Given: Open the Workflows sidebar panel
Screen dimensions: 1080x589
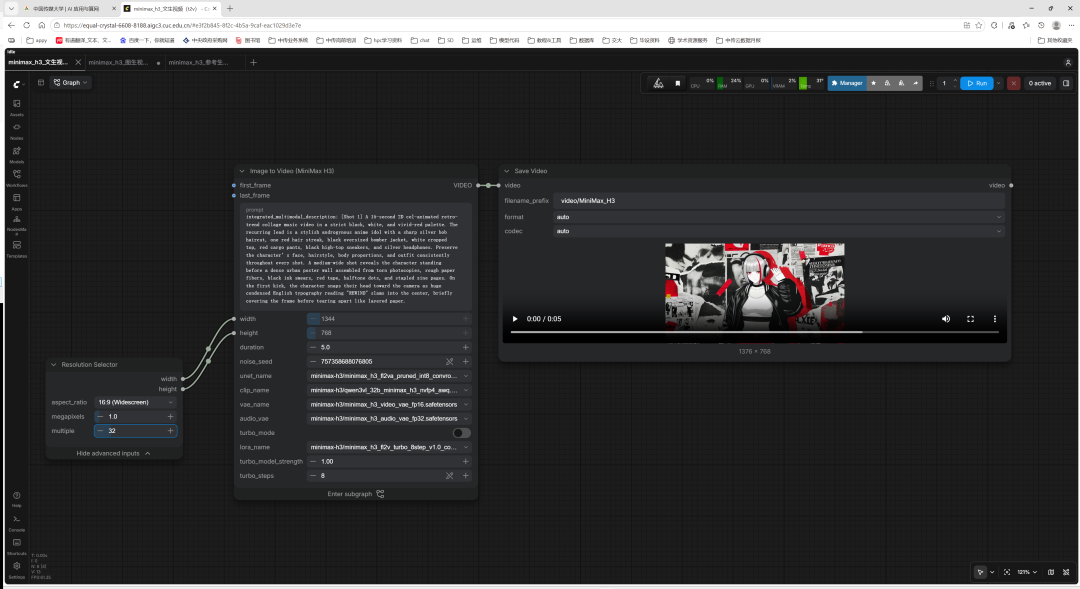Looking at the screenshot, I should (x=17, y=177).
